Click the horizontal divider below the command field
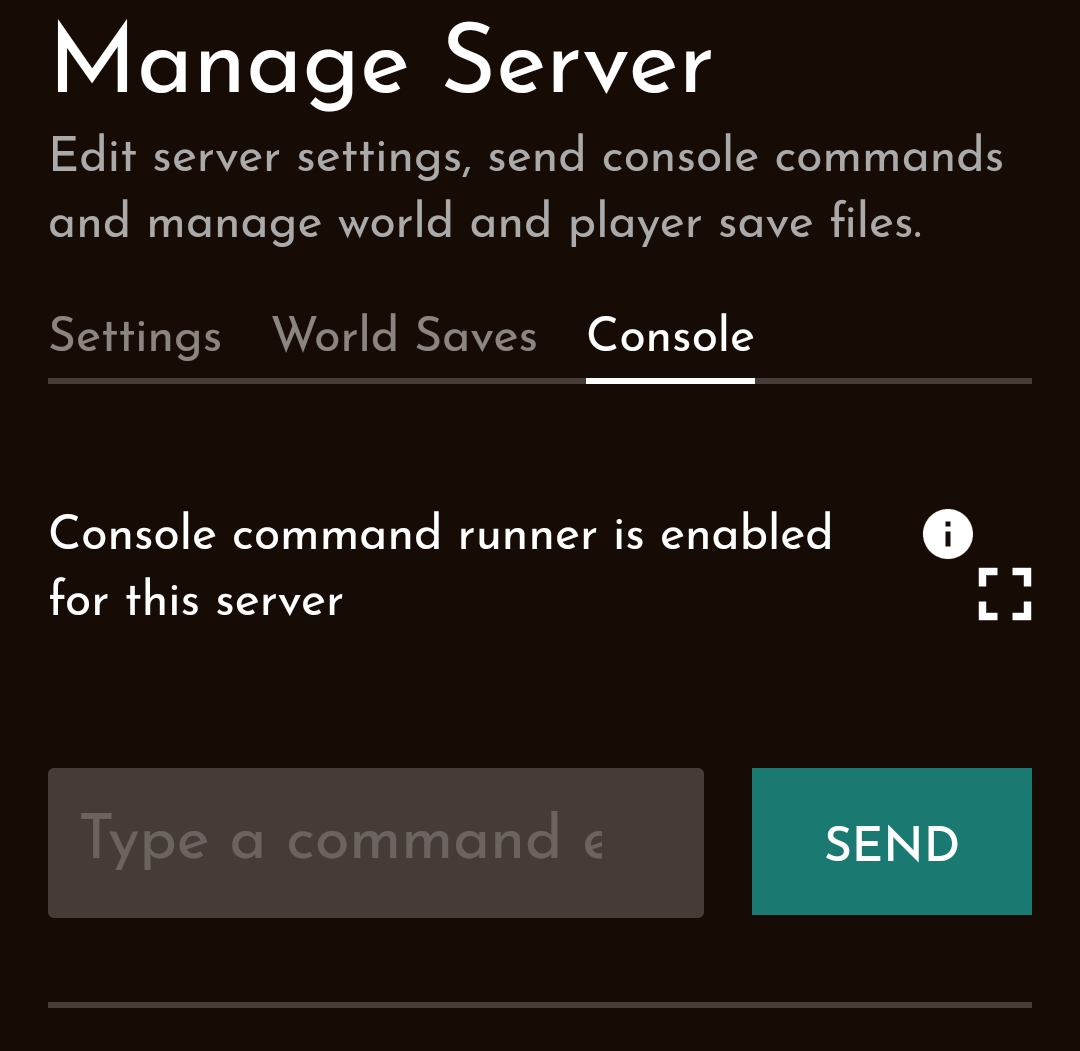 (539, 1004)
